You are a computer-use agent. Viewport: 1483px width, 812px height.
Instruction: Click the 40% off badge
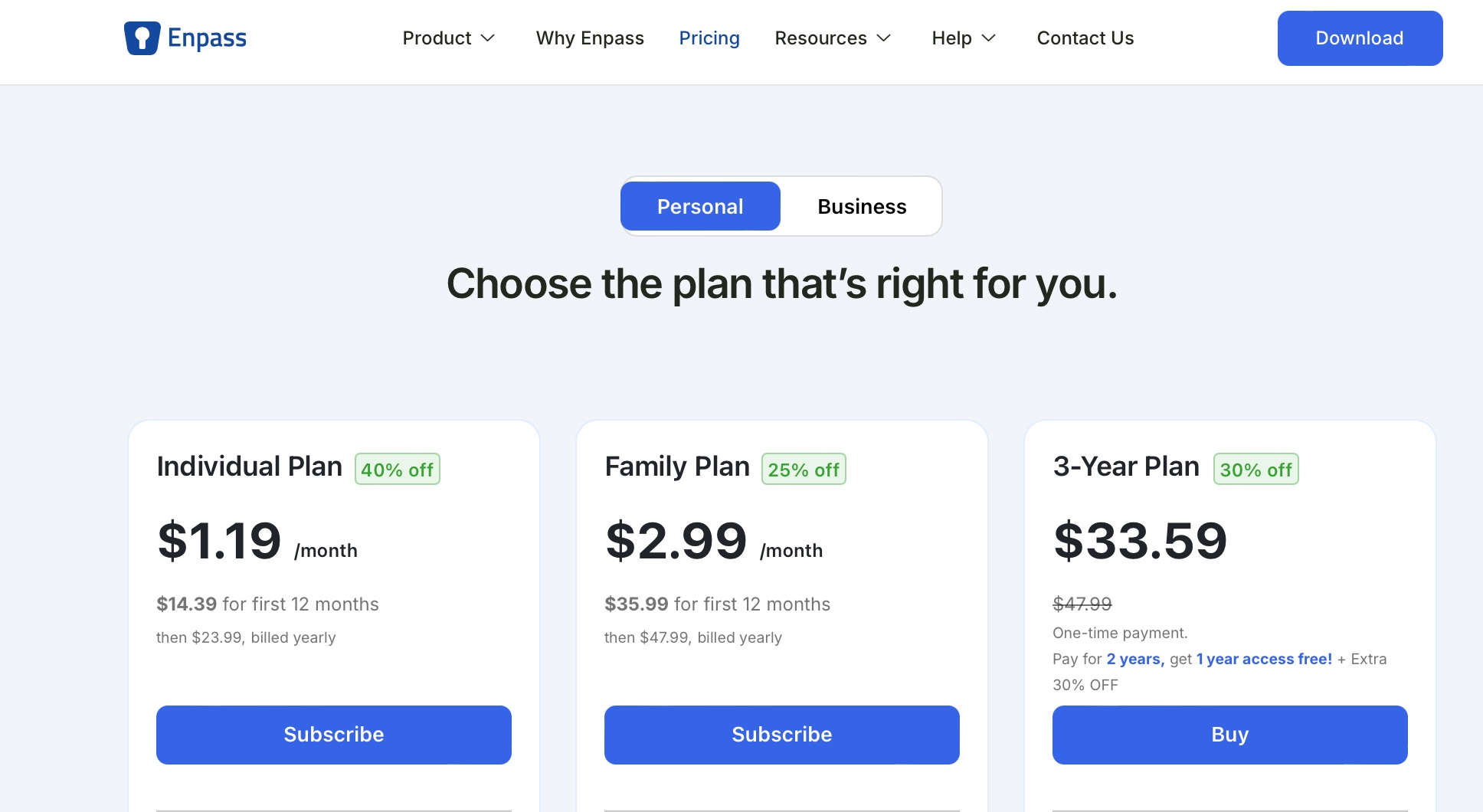[x=397, y=470]
